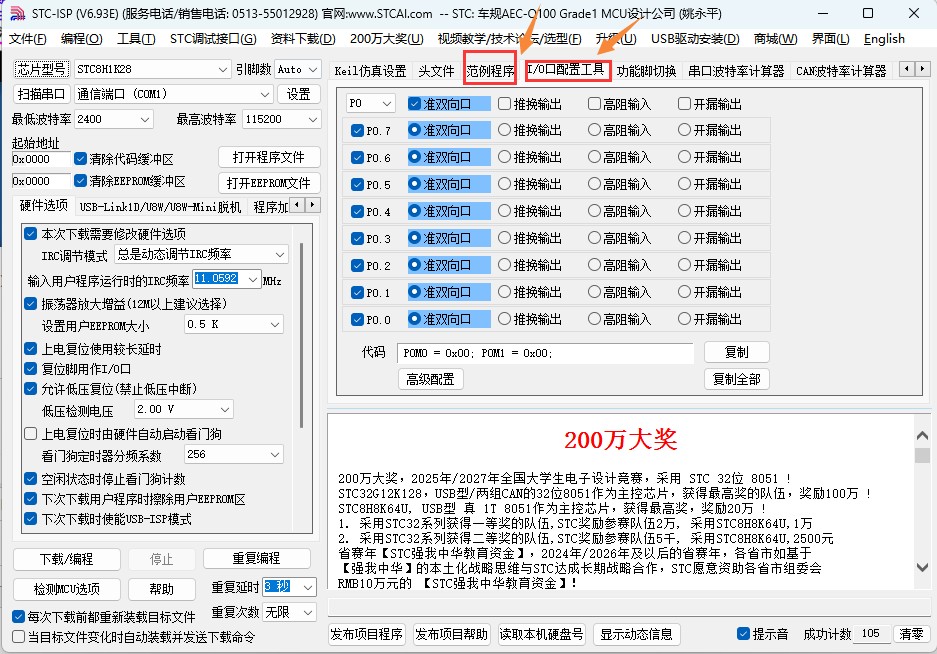937x654 pixels.
Task: Click the message panel scroll-up arrow
Action: 922,436
